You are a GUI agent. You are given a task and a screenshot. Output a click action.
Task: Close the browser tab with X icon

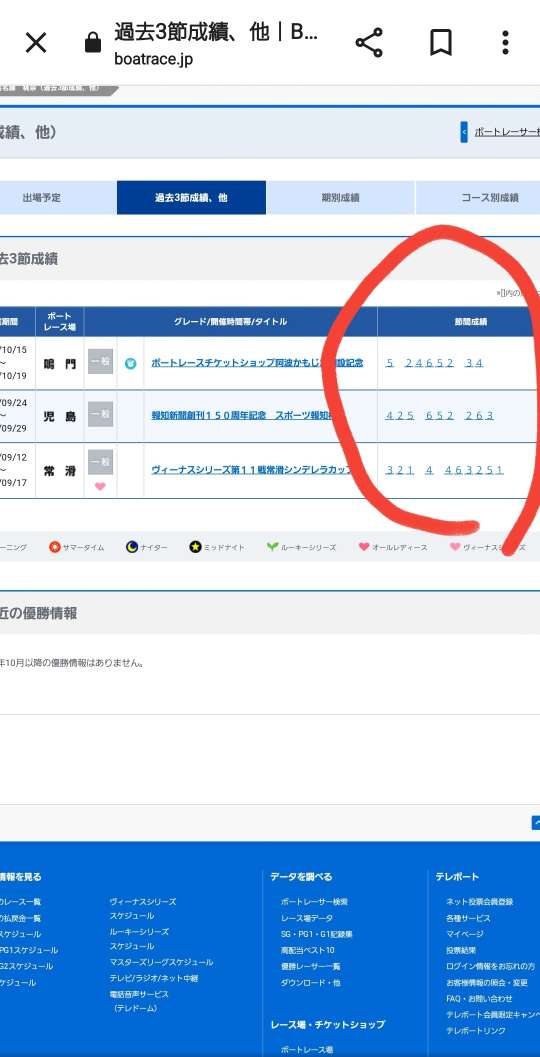point(36,43)
